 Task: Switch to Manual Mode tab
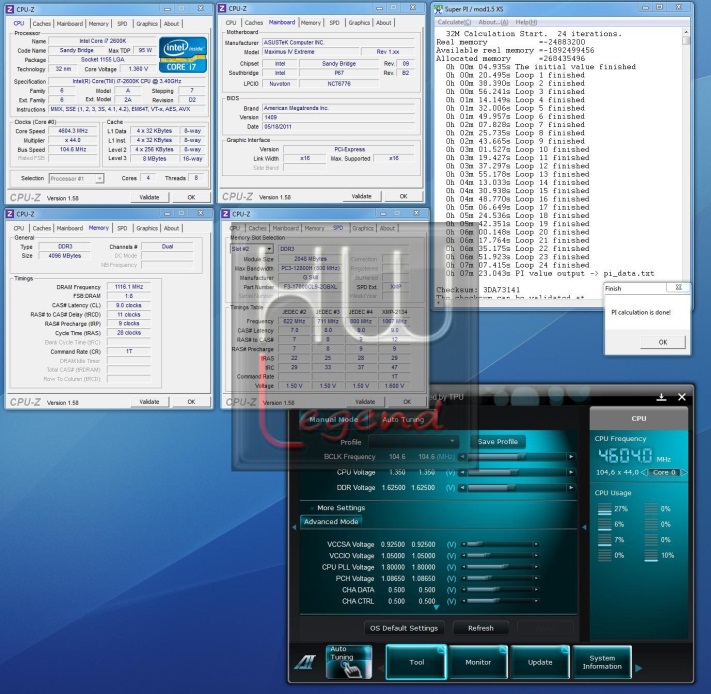[334, 419]
